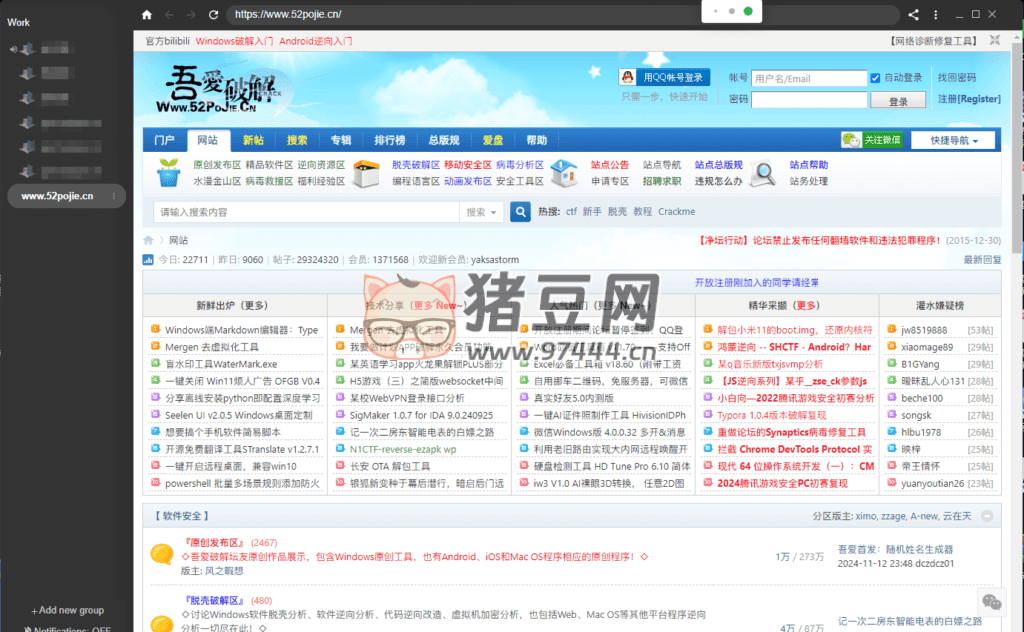Viewport: 1024px width, 632px height.
Task: Click the QQ penguin login icon
Action: 627,77
